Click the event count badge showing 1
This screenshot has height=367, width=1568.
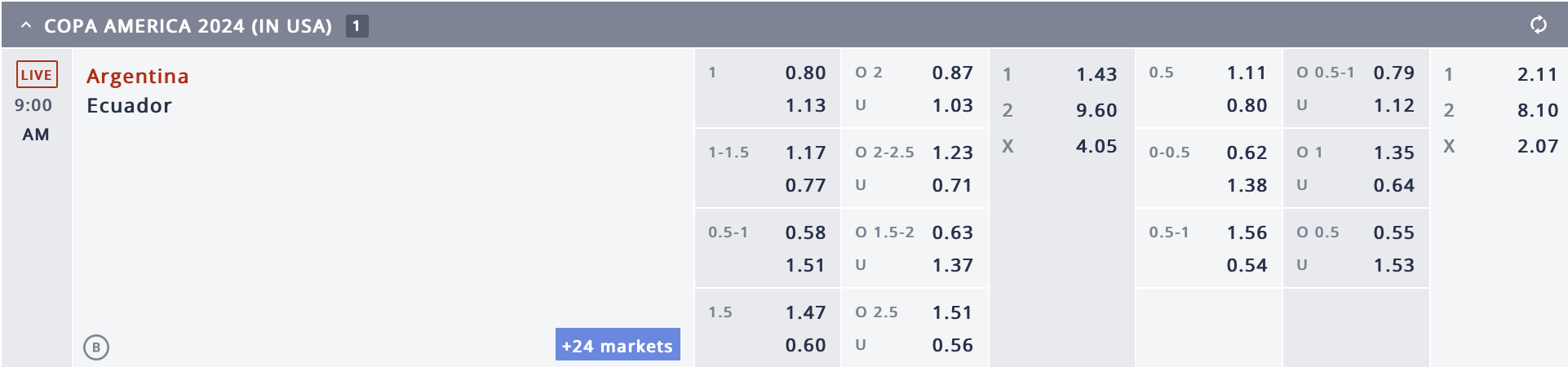pyautogui.click(x=357, y=26)
